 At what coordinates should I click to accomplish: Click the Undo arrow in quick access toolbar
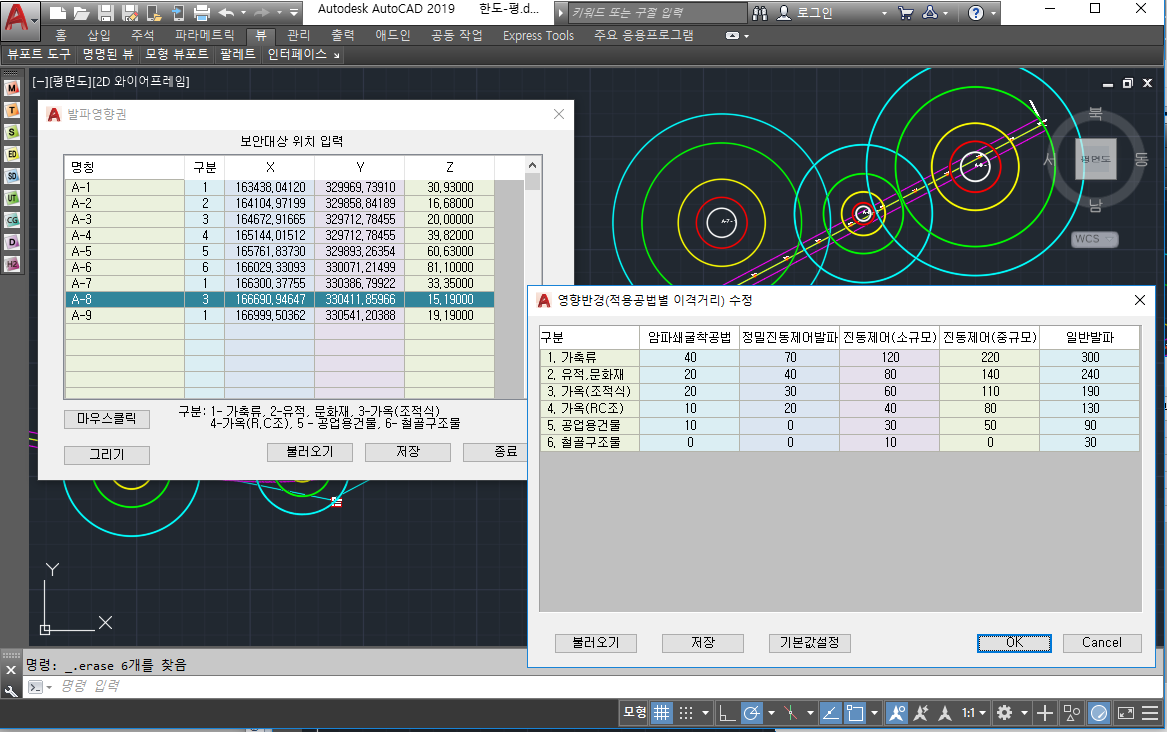226,13
